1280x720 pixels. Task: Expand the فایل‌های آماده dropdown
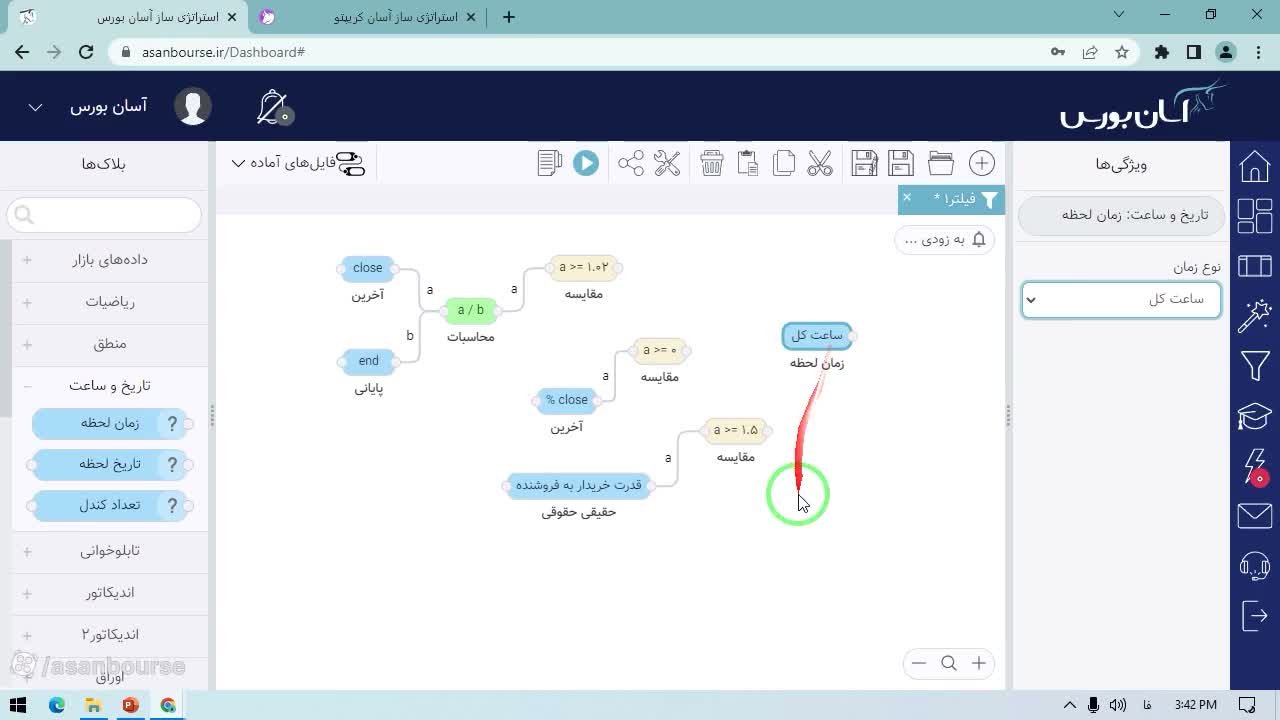click(298, 163)
